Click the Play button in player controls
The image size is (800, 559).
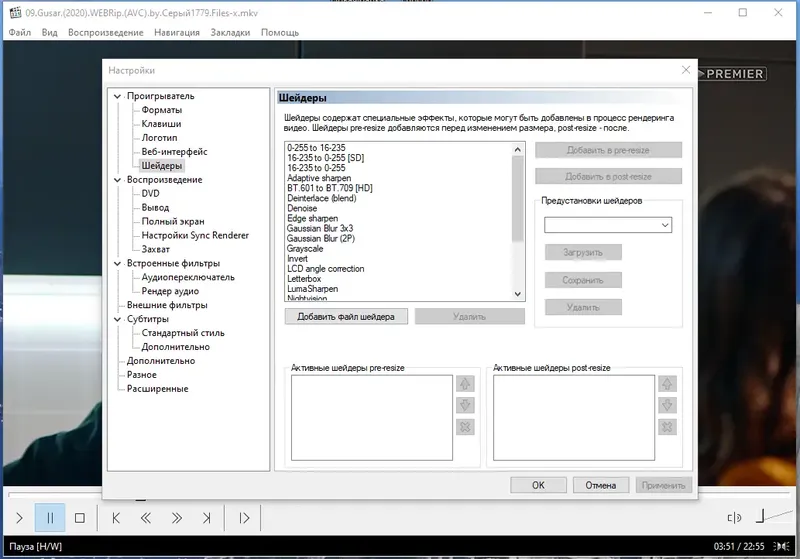click(19, 518)
